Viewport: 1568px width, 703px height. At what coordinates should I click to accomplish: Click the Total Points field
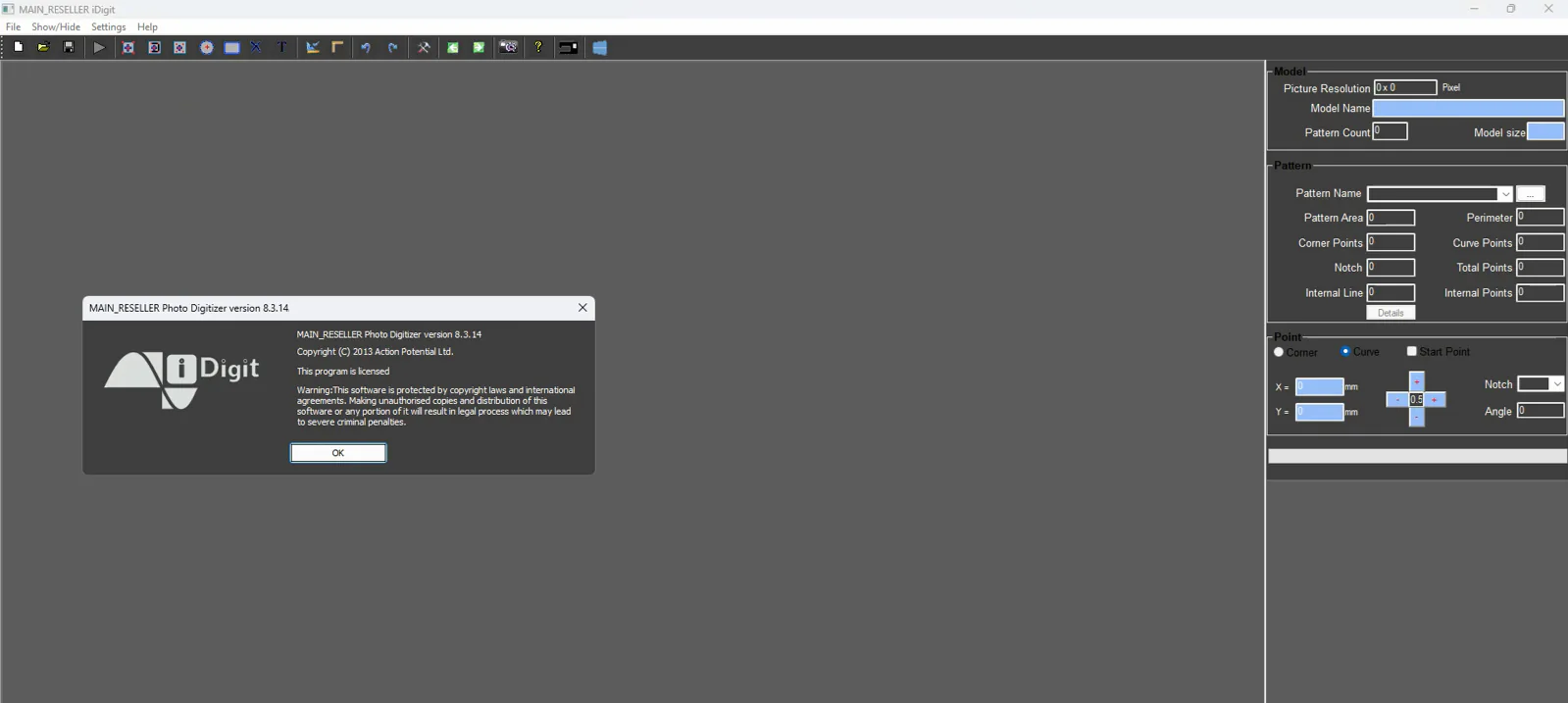[1541, 267]
